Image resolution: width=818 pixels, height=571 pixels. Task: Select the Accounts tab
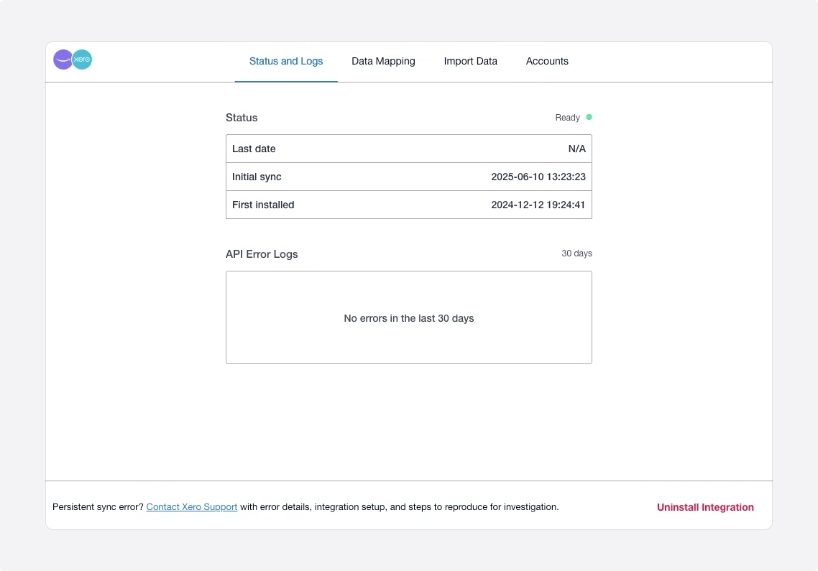point(547,61)
